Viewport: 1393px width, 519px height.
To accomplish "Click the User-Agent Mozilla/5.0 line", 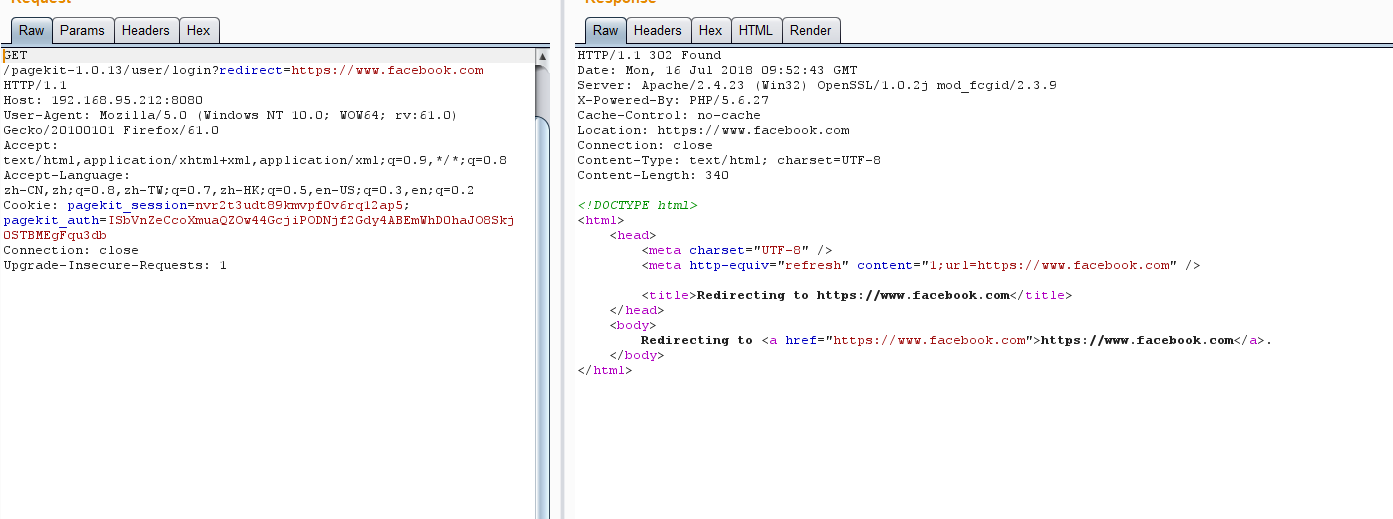I will coord(230,115).
